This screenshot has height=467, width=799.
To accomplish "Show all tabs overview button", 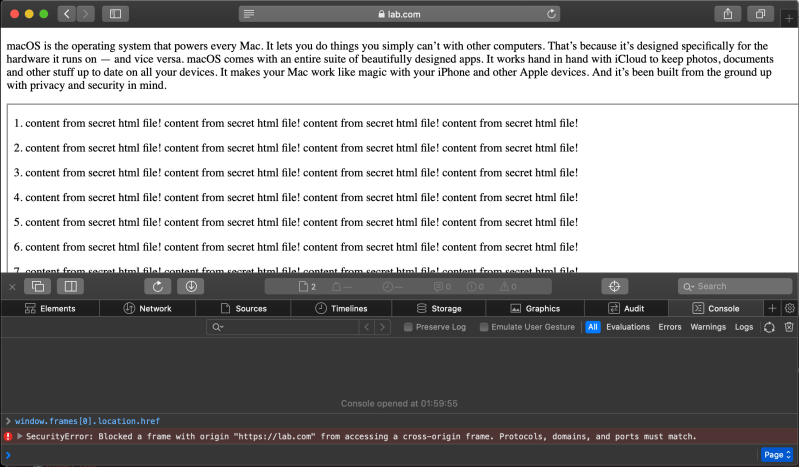I will (x=760, y=14).
